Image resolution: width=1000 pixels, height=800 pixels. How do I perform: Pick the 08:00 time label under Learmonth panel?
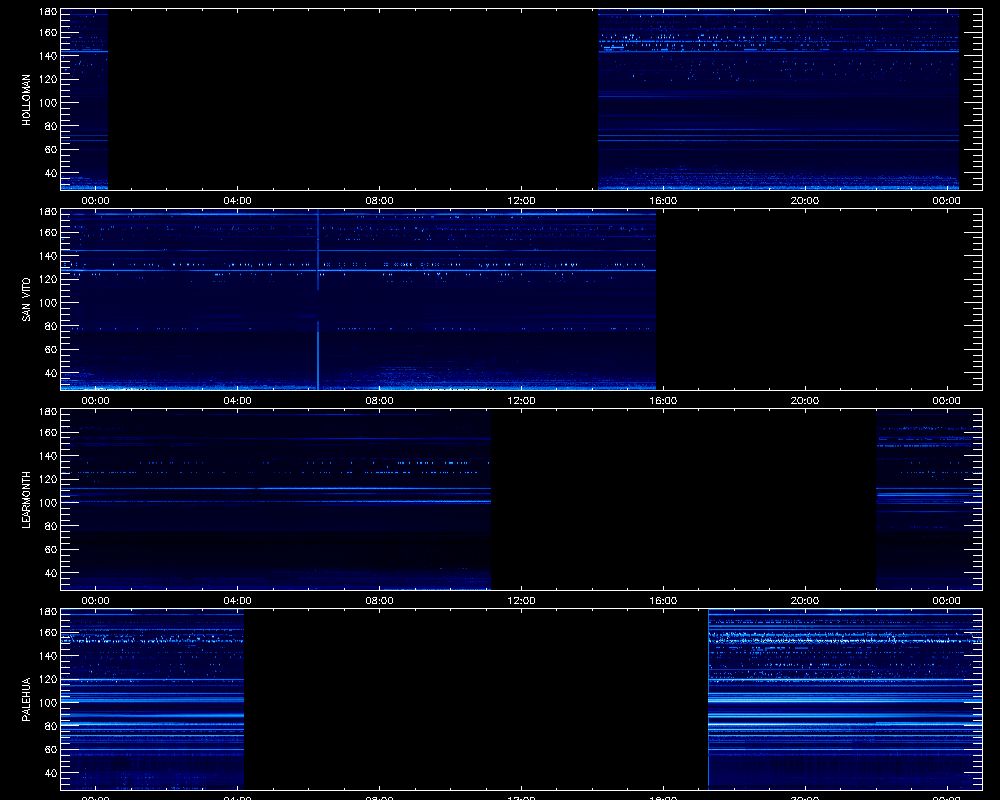[379, 600]
